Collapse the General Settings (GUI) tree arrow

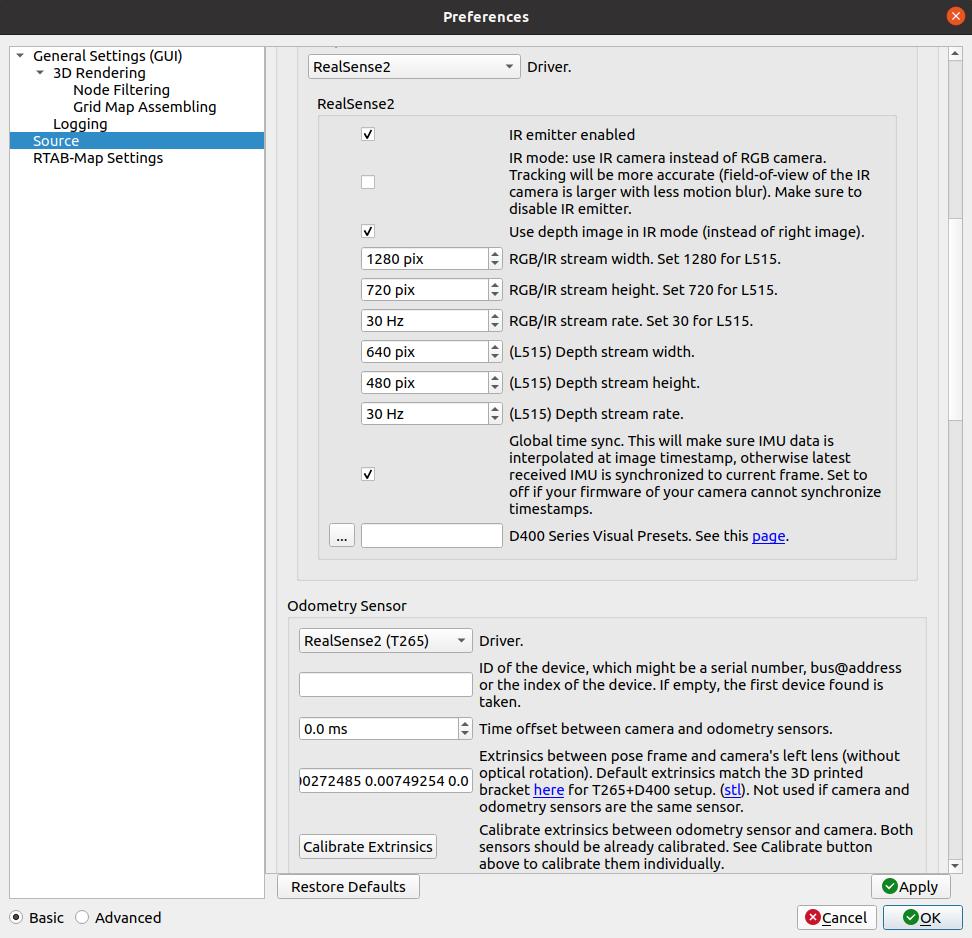pyautogui.click(x=20, y=56)
